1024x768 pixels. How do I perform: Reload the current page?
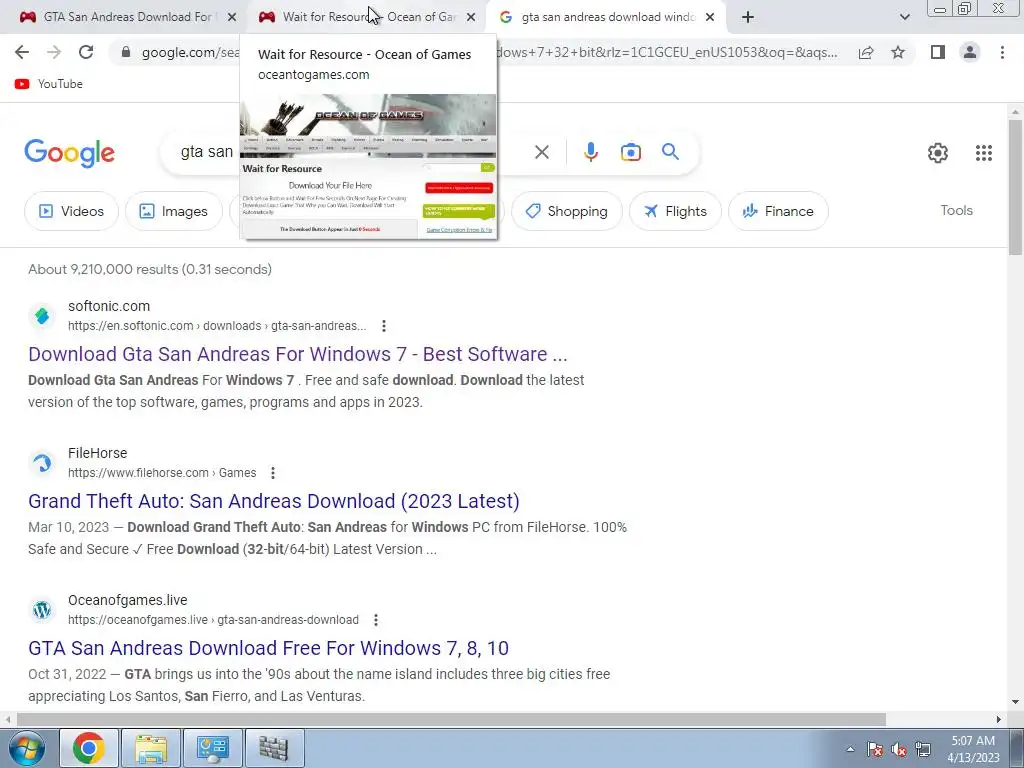coord(86,52)
